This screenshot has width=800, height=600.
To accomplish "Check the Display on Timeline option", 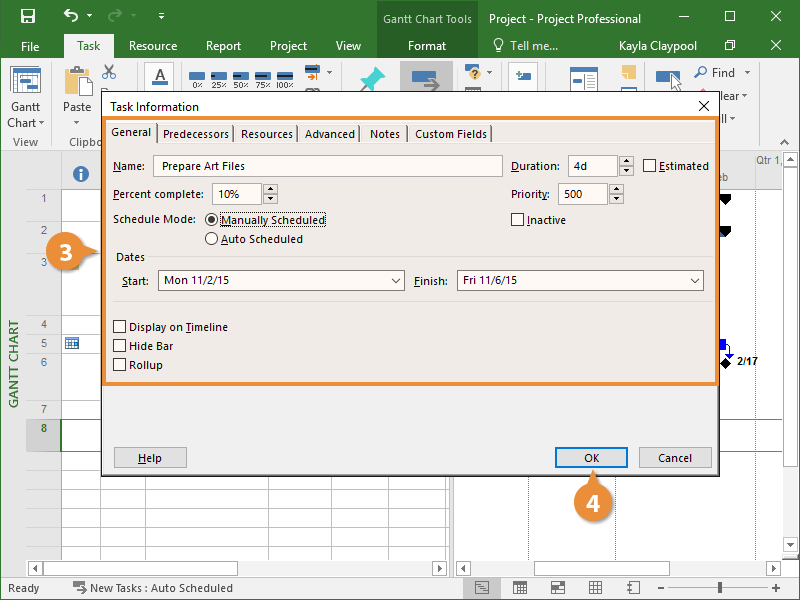I will click(x=120, y=327).
